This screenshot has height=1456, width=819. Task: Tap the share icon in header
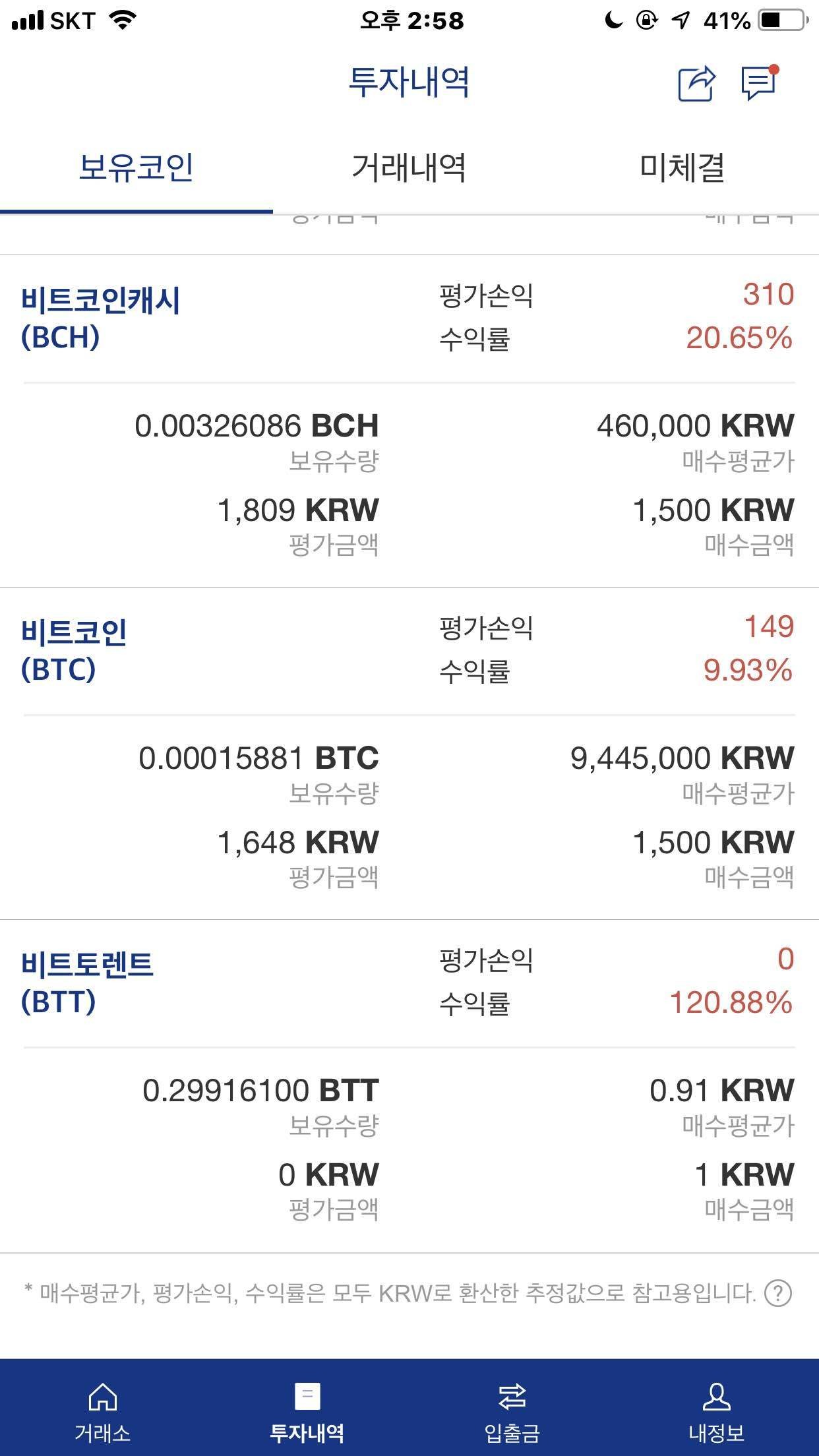696,83
